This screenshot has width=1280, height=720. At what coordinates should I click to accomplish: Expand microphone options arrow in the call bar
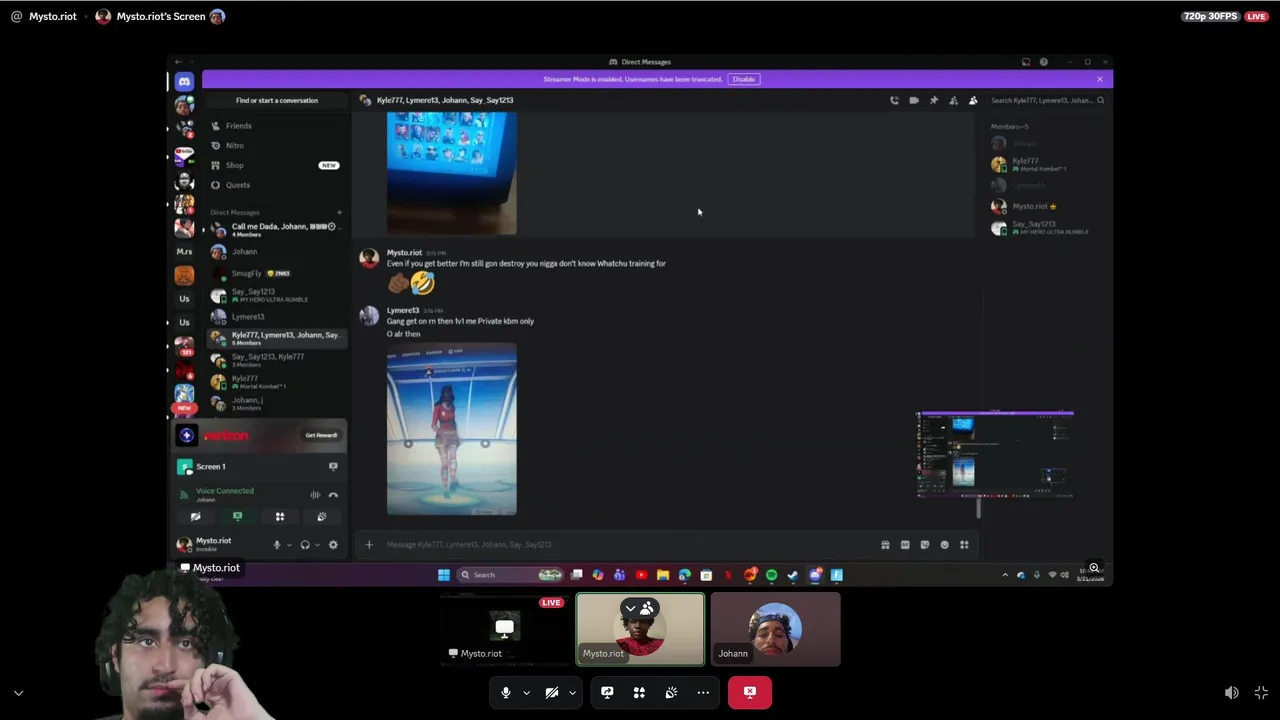tap(526, 692)
